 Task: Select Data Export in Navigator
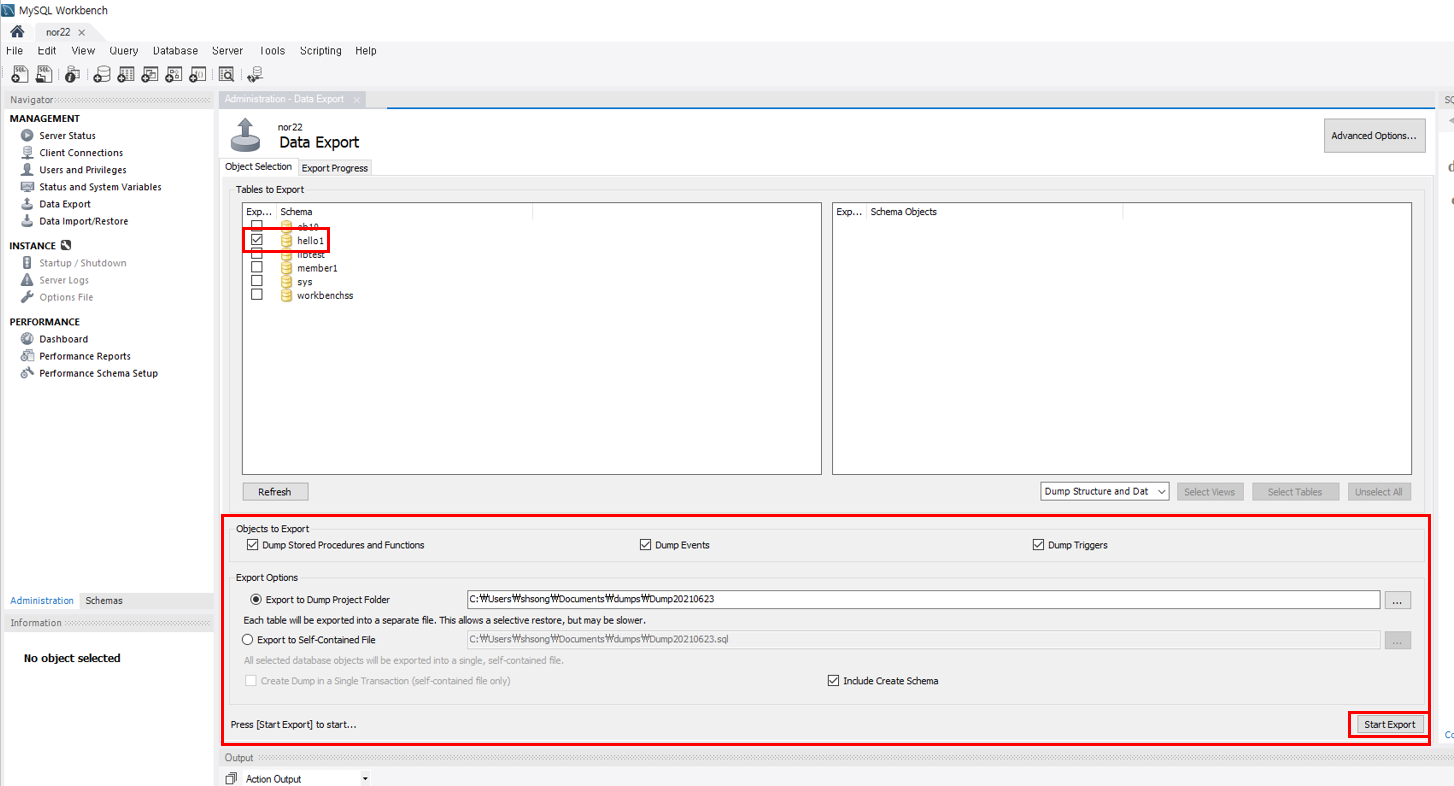point(65,204)
